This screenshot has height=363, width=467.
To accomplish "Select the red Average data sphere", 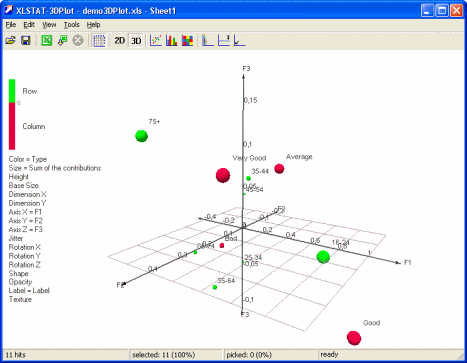I will (x=279, y=169).
